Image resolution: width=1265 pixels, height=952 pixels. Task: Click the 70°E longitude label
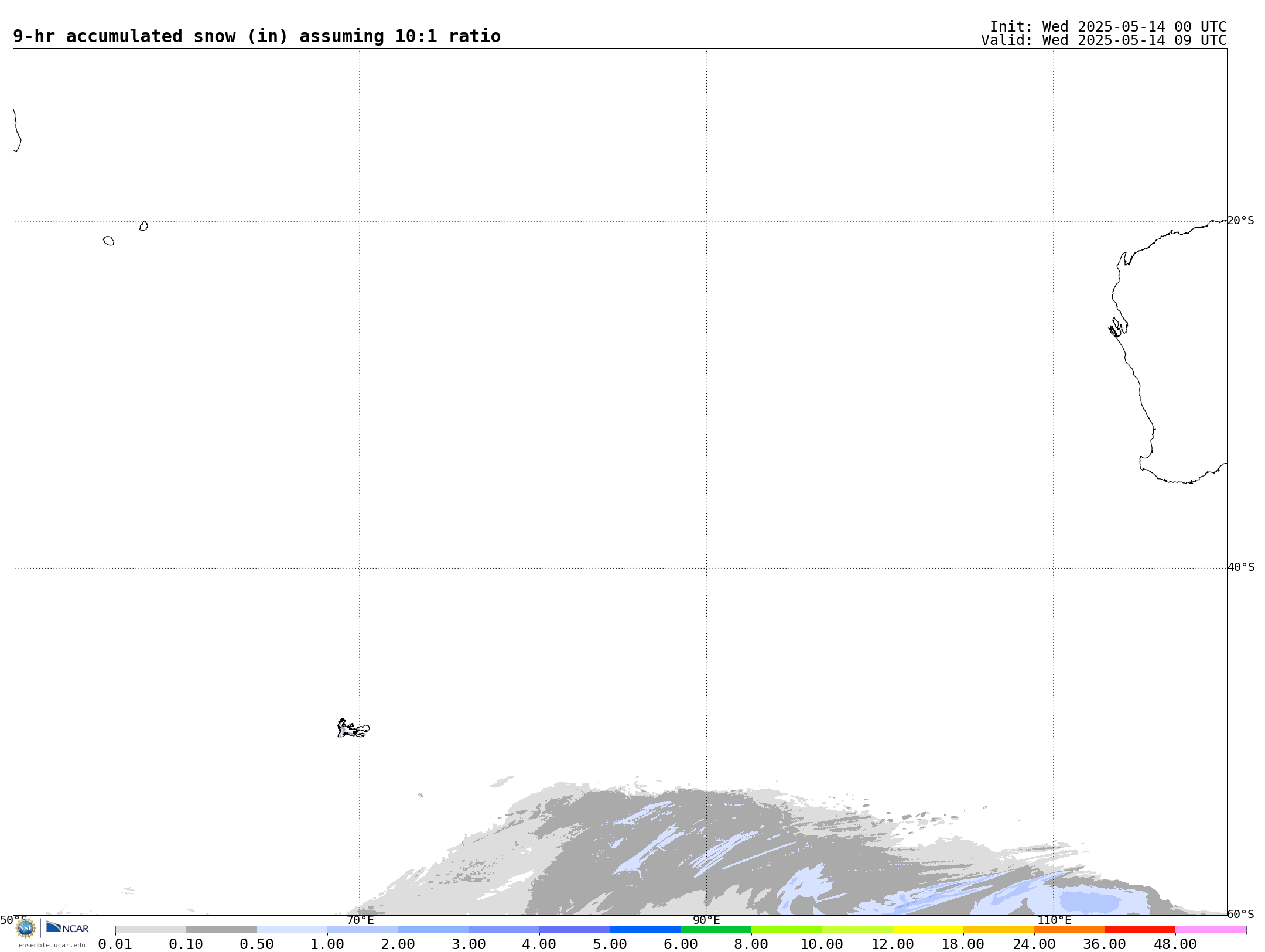point(360,920)
